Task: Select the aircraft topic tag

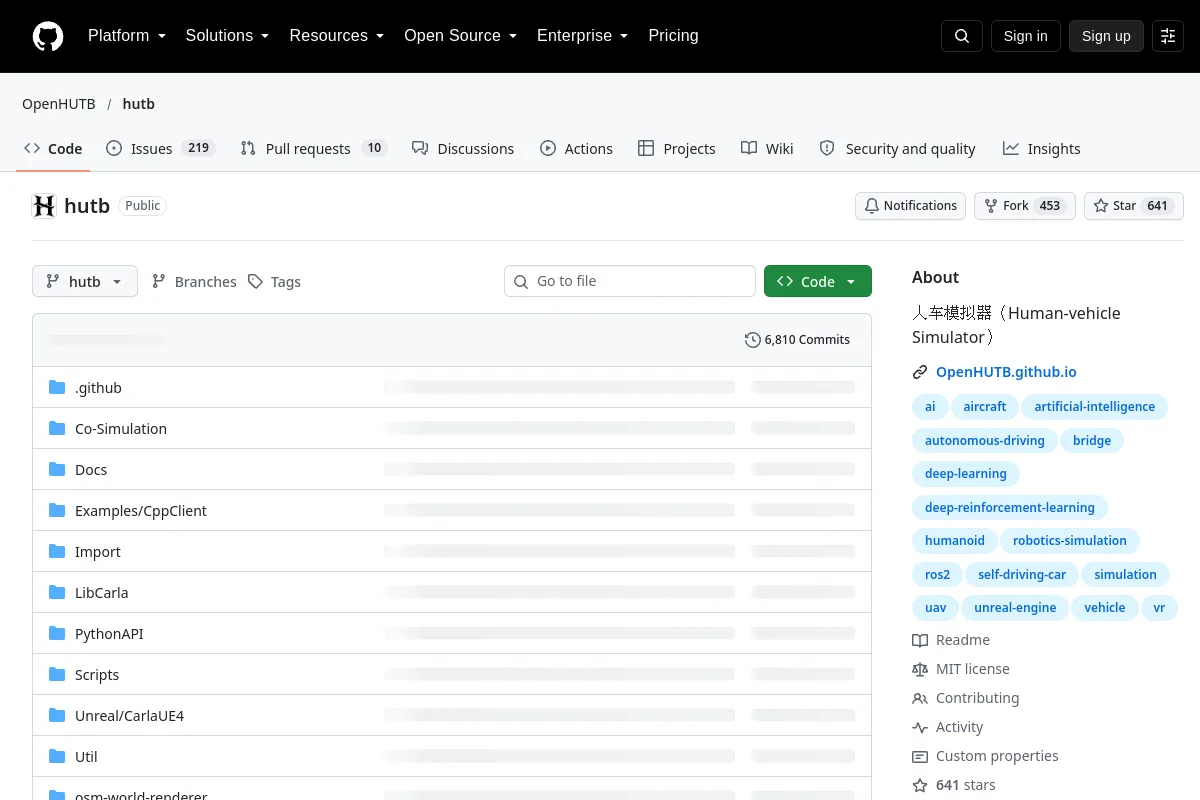Action: pyautogui.click(x=984, y=407)
